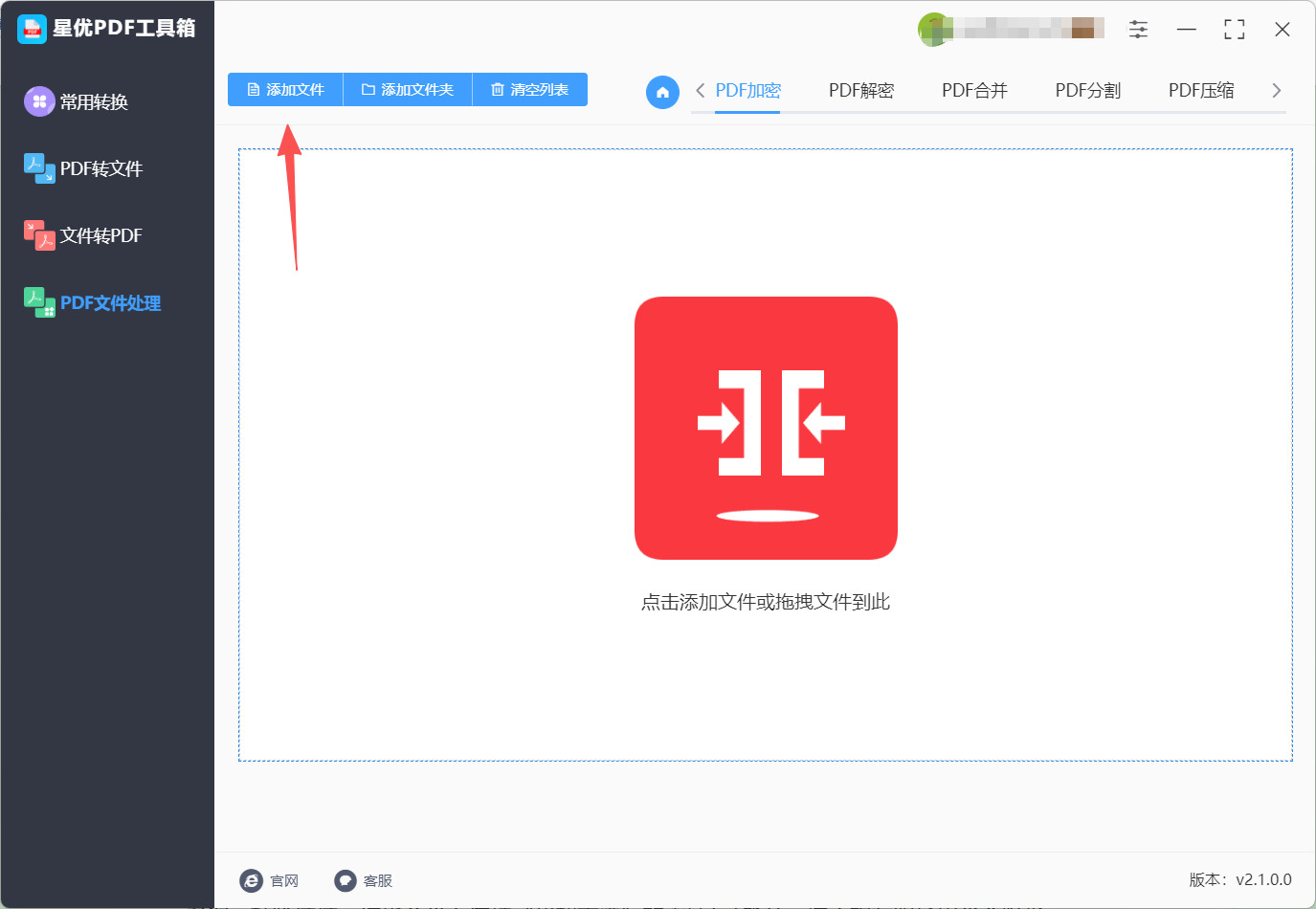Minimize the window
Viewport: 1316px width, 909px height.
pos(1187,30)
